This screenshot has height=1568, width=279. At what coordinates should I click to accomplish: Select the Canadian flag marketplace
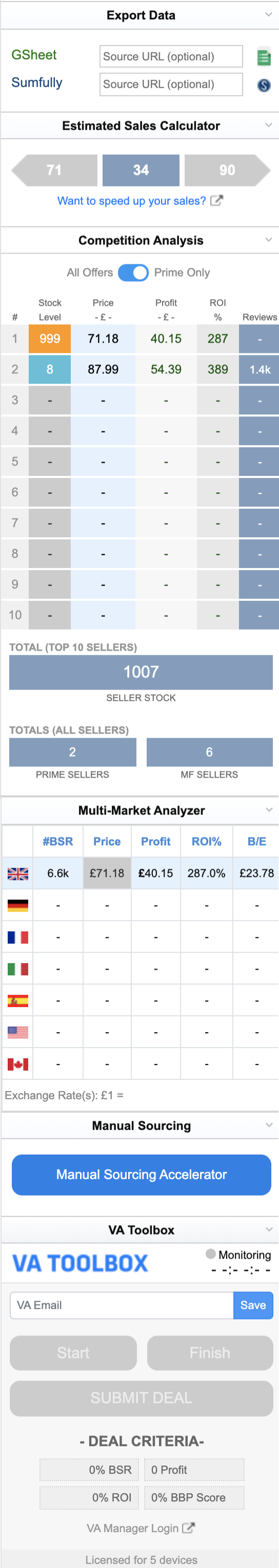[x=17, y=1064]
